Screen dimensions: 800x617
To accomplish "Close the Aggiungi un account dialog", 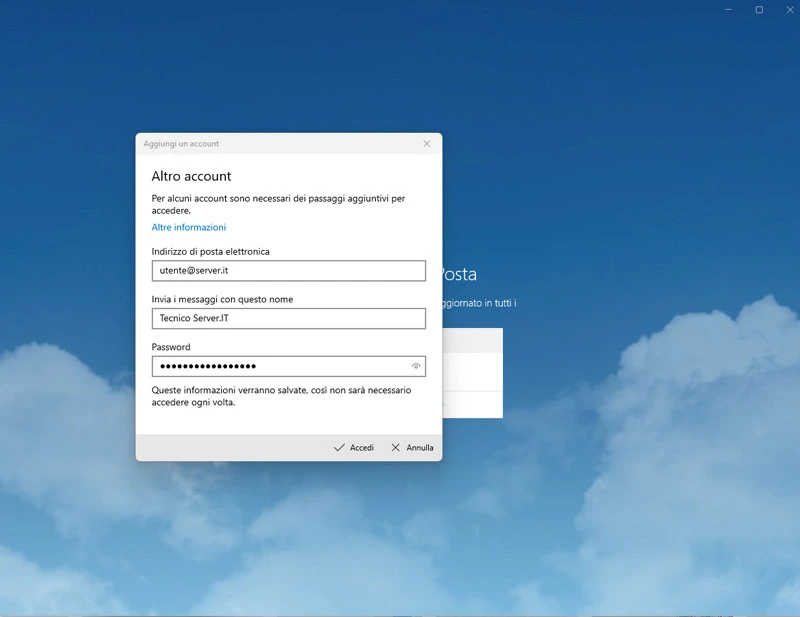I will [427, 143].
